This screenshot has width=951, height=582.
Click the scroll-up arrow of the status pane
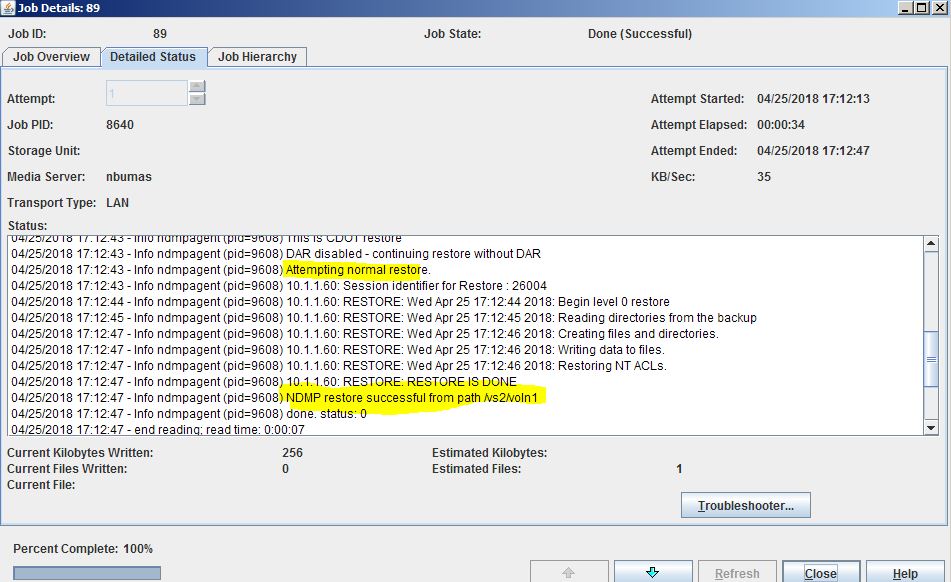coord(931,241)
